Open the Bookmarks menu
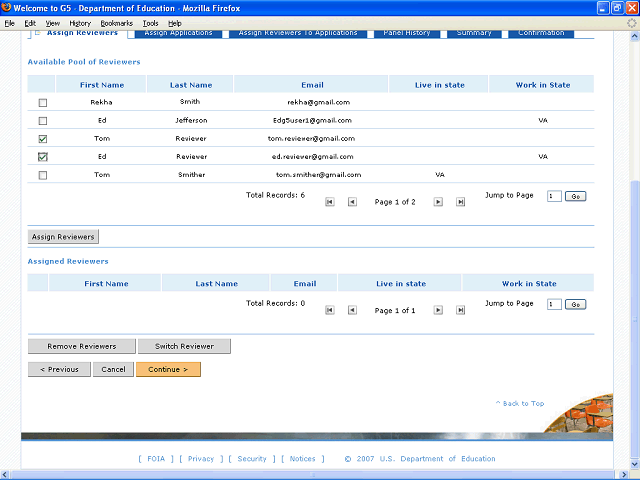The height and width of the screenshot is (480, 640). 117,23
